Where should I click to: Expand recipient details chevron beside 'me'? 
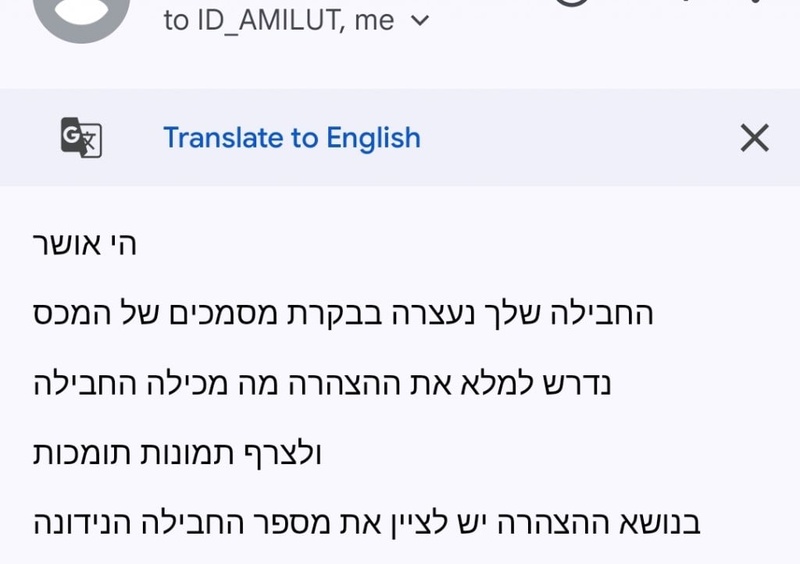coord(420,21)
